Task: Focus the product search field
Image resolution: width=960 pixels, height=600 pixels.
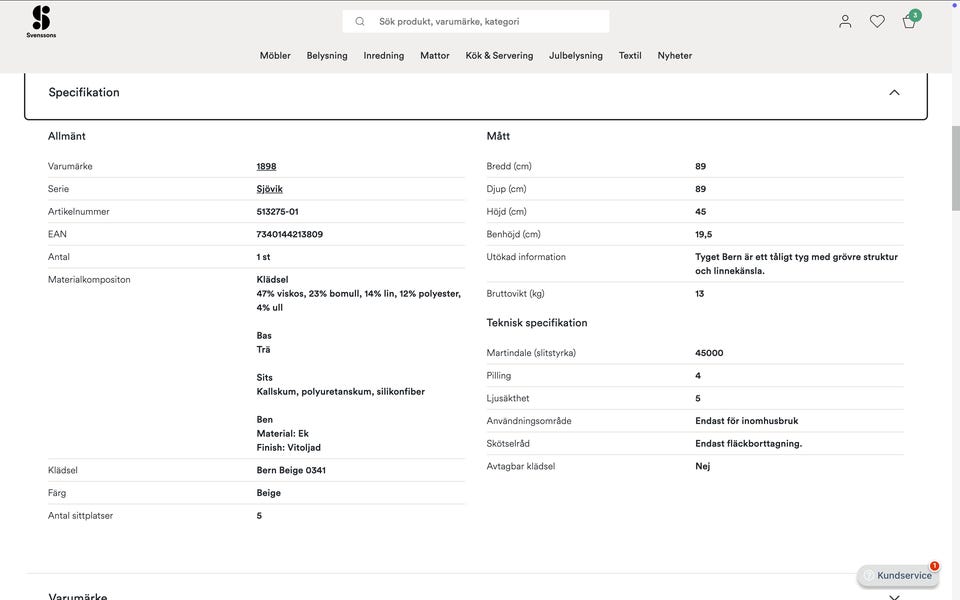Action: pyautogui.click(x=476, y=21)
